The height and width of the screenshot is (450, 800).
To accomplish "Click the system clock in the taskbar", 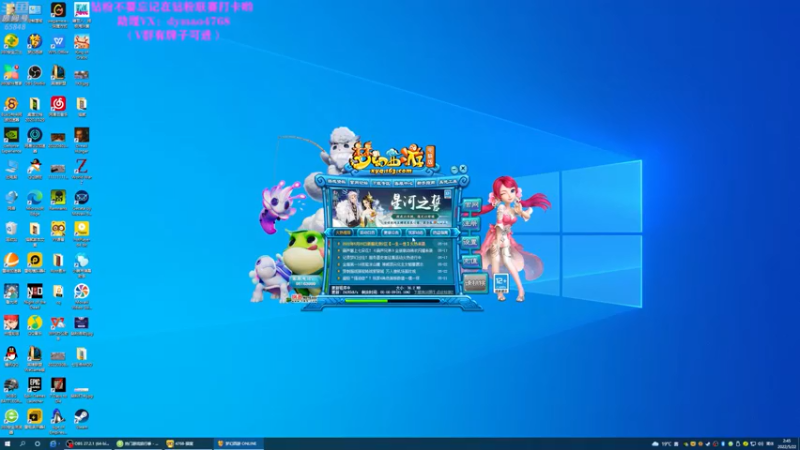I will coord(787,444).
